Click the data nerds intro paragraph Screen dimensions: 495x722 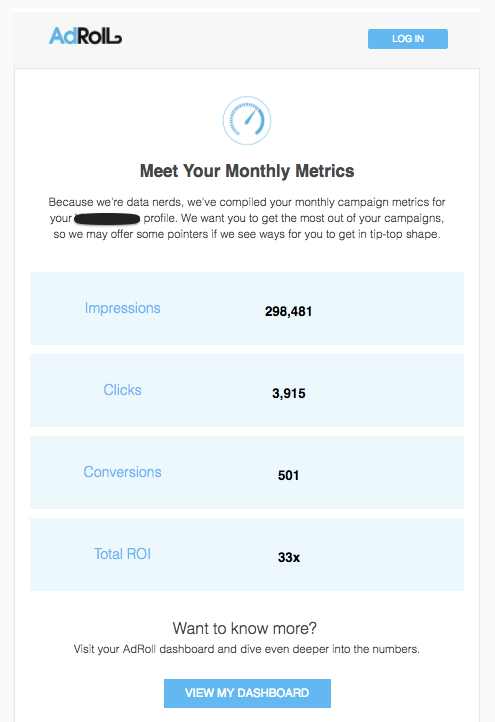247,218
